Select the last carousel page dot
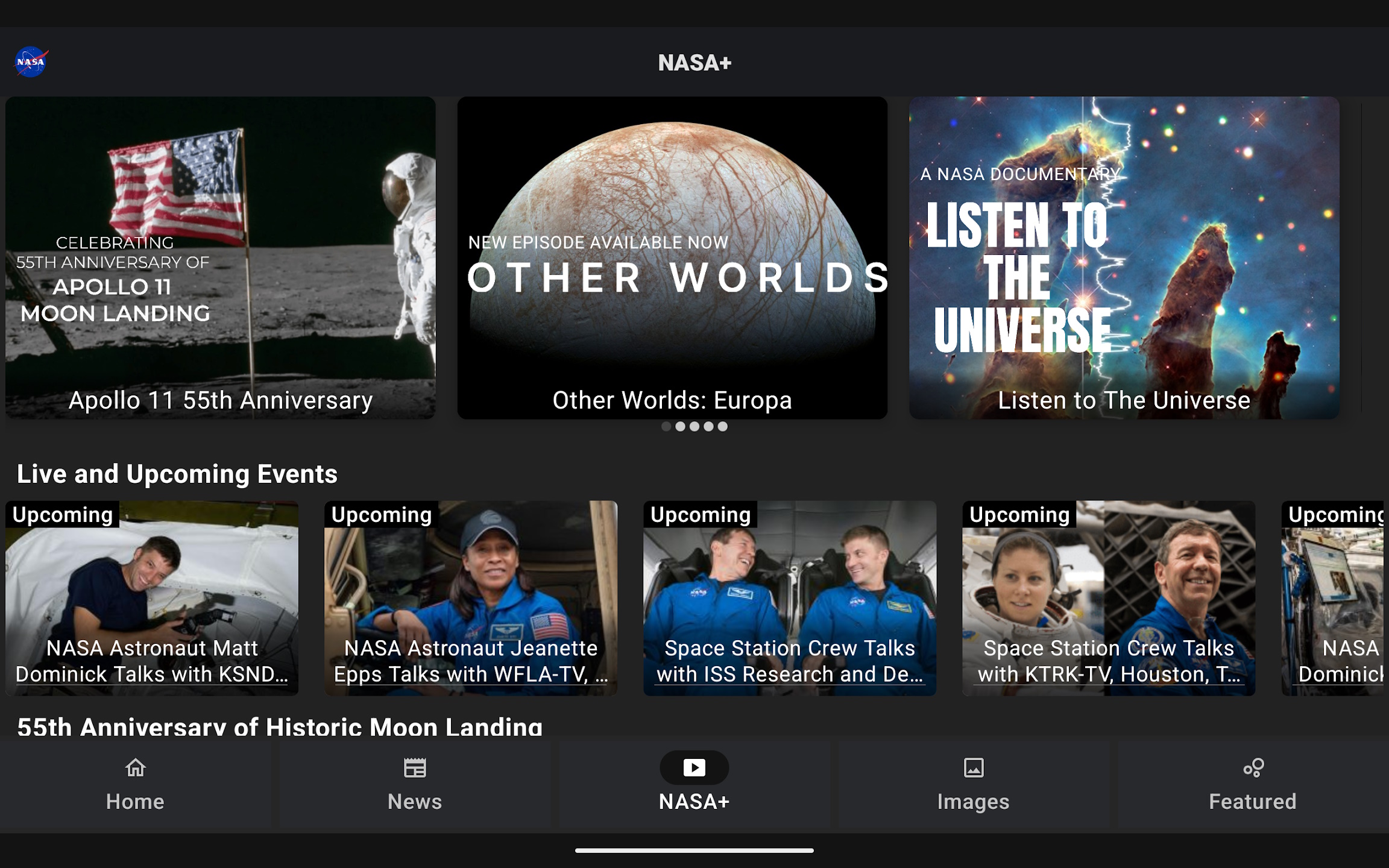The image size is (1389, 868). [723, 427]
